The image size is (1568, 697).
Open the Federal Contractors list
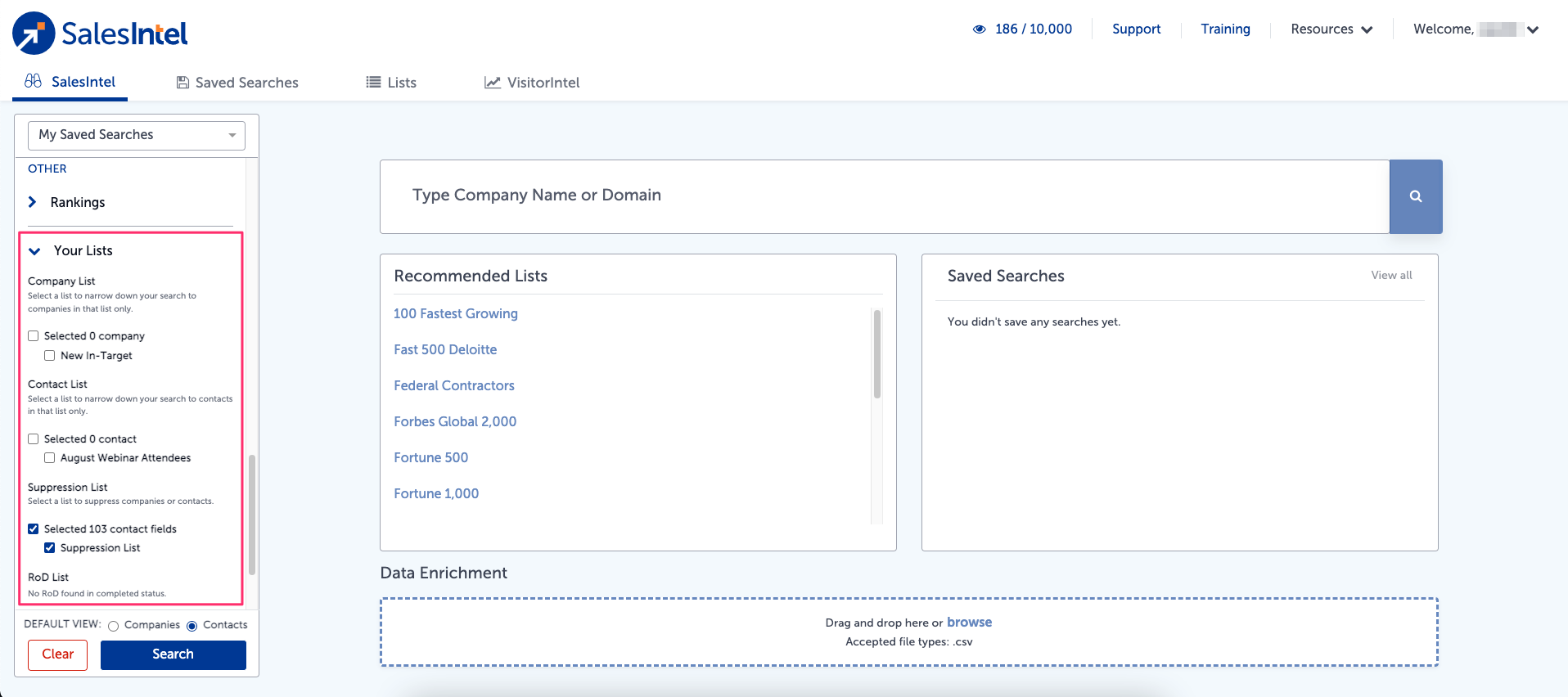(454, 385)
